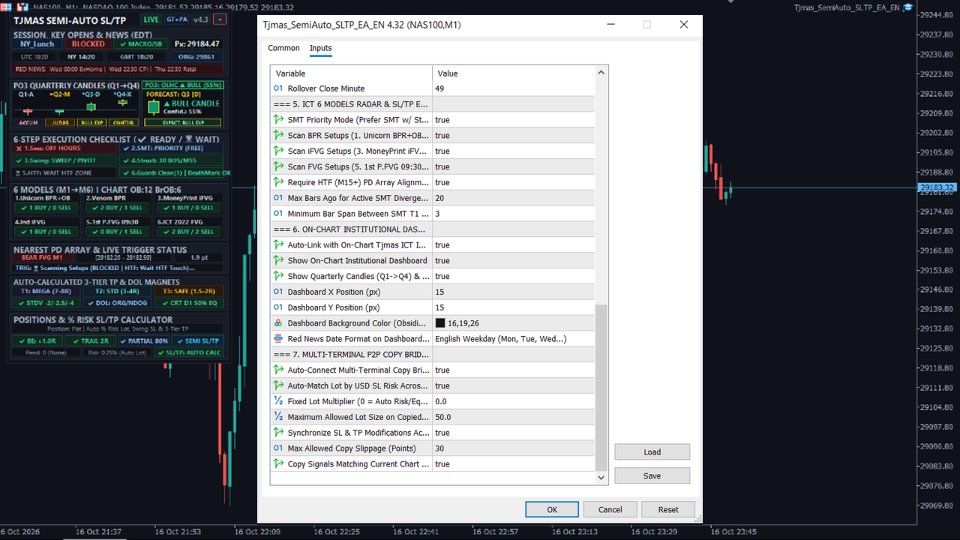Switch to the Inputs tab
Screen dimensions: 960x540
click(x=320, y=48)
